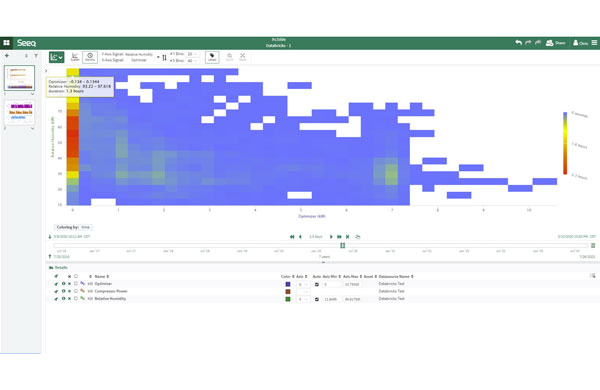Open the Seeq home grid icon
600x390 pixels.
coord(7,43)
